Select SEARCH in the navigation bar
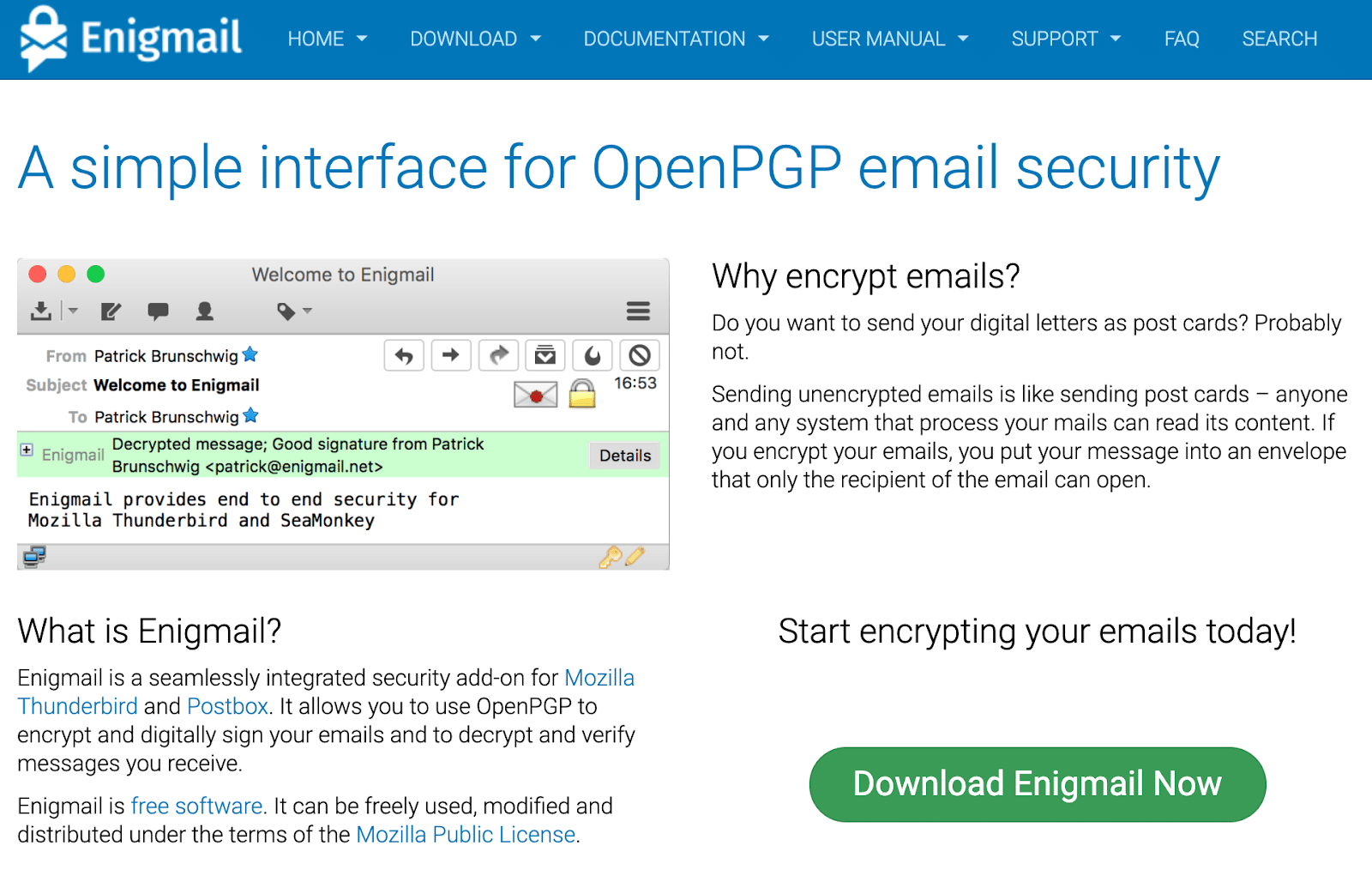This screenshot has height=888, width=1372. click(1279, 39)
